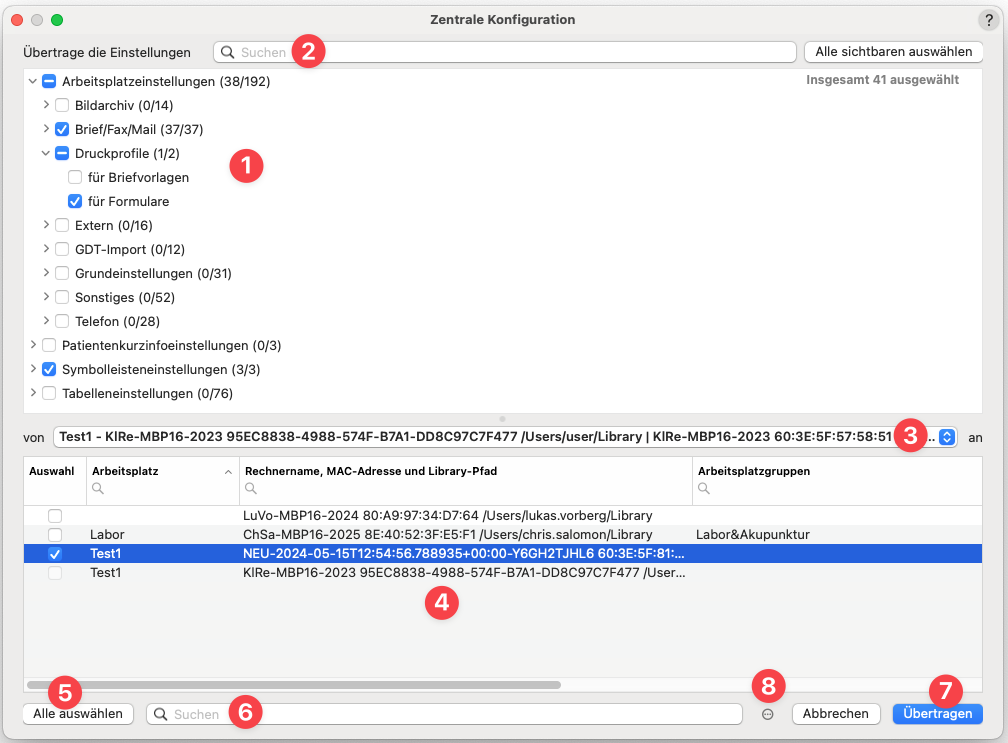Check the Tabelleneinstellungen checkbox

coord(49,393)
